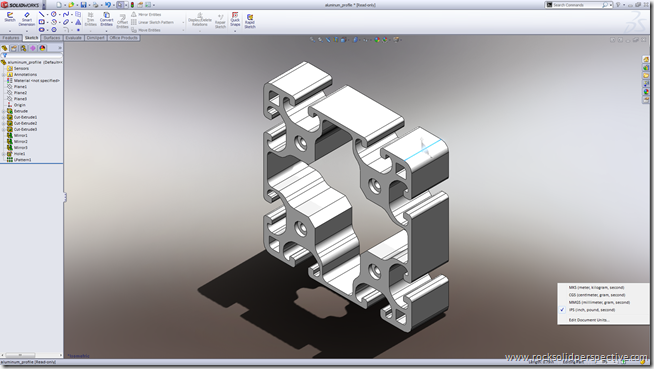The image size is (654, 369).
Task: Open Display/Delete Relations tool
Action: 200,20
